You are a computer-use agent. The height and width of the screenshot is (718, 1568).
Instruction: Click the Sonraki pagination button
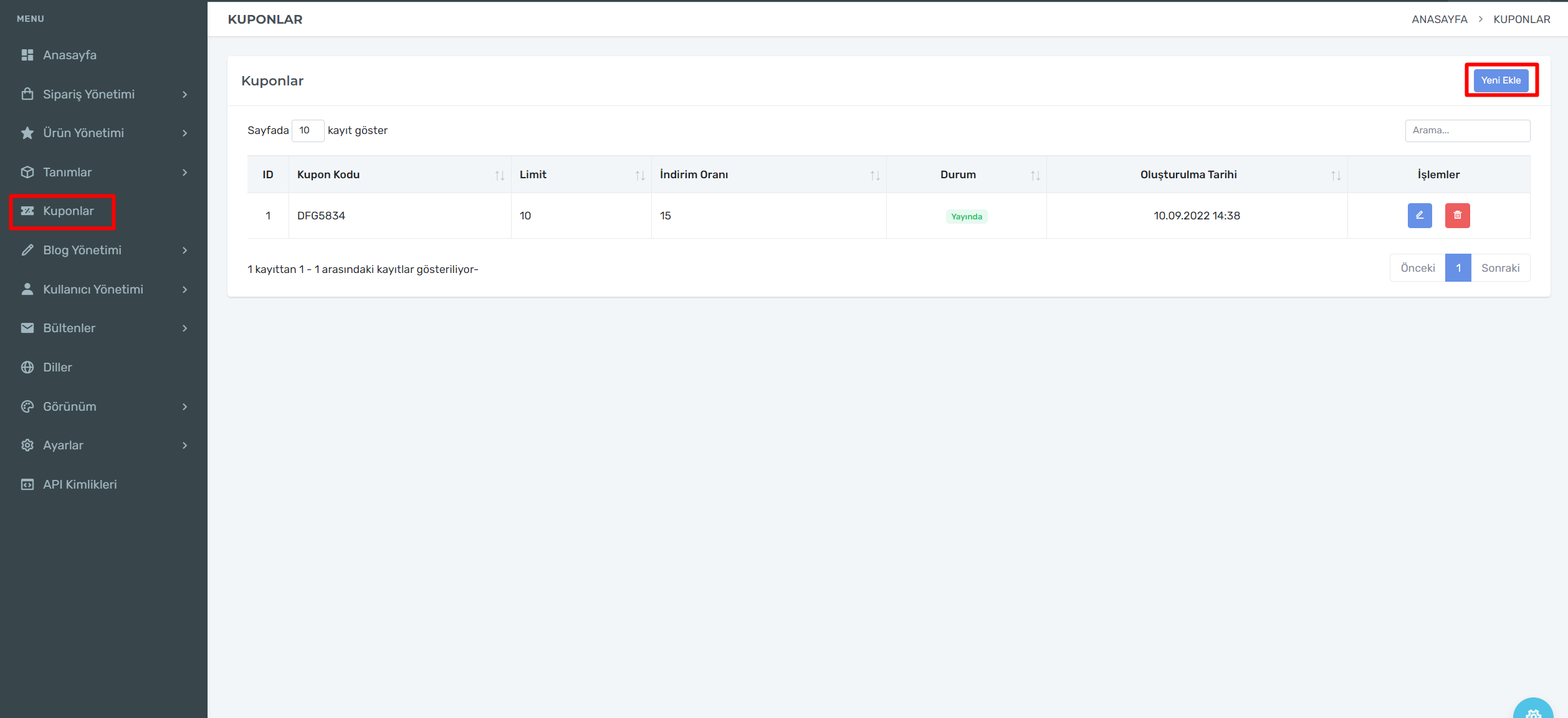[1499, 268]
